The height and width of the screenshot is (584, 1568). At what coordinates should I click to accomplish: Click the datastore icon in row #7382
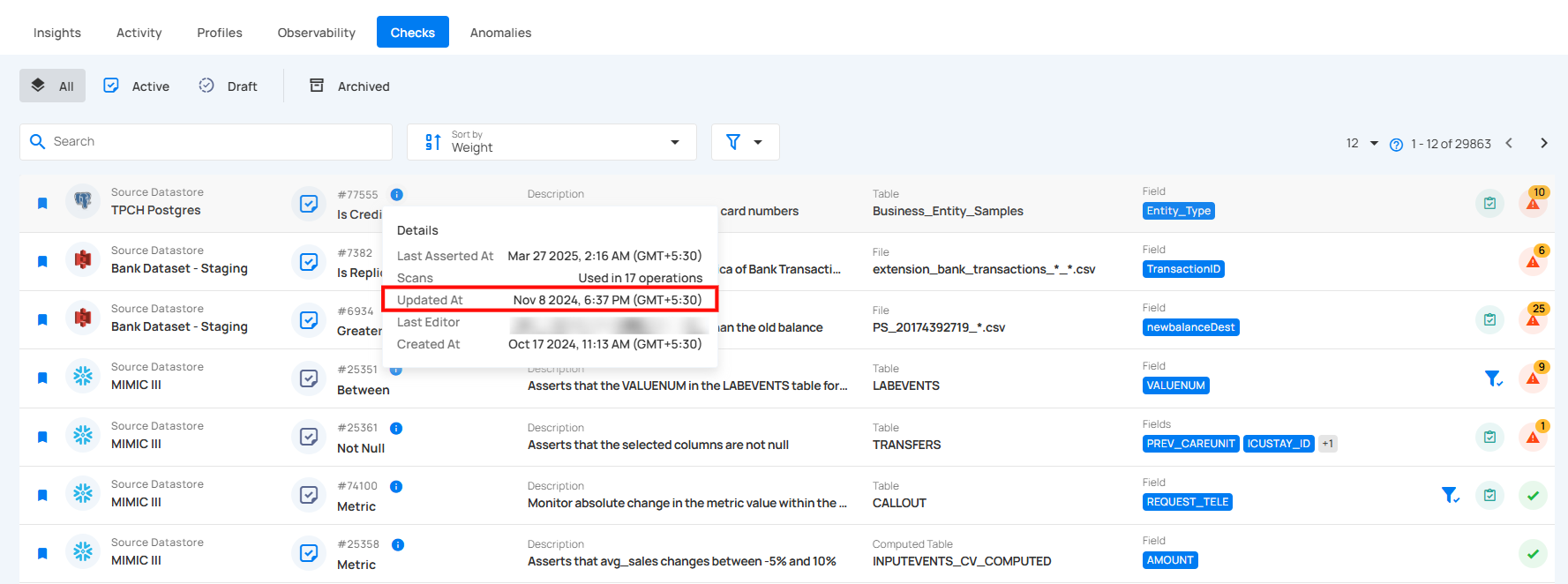83,260
